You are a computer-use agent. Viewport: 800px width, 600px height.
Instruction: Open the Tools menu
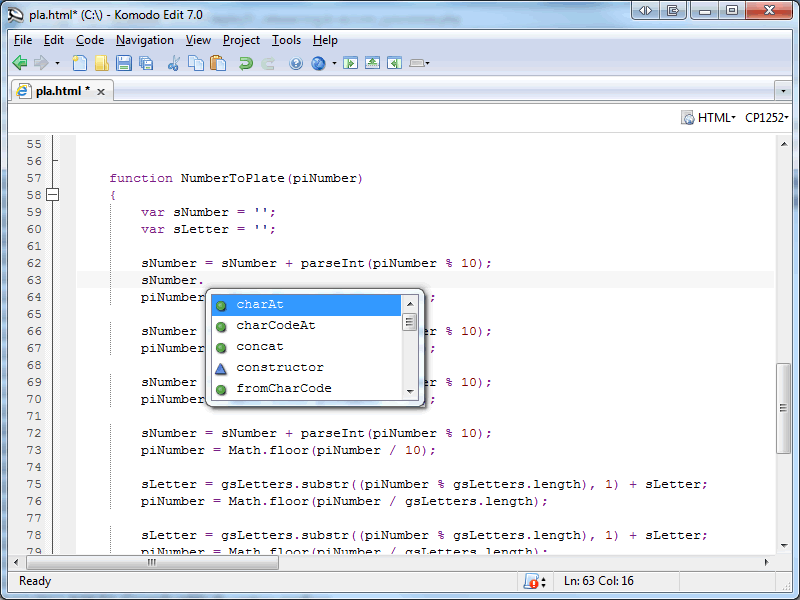[286, 40]
